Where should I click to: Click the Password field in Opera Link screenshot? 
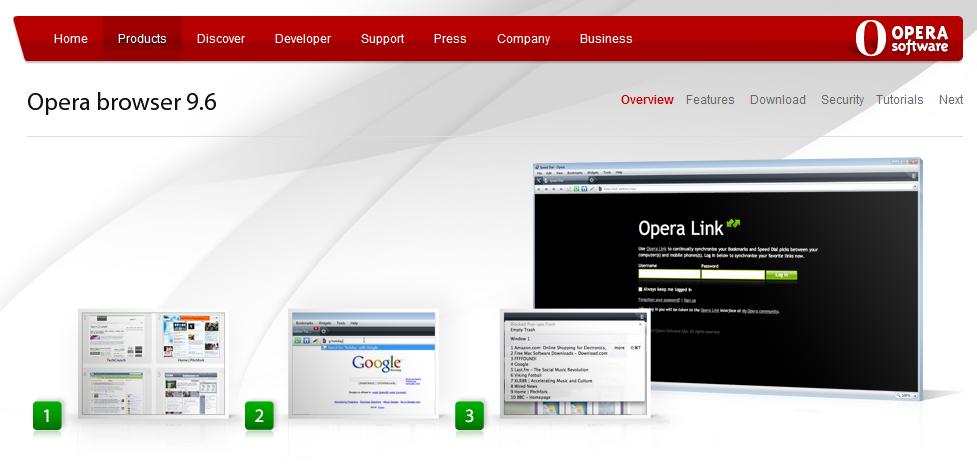tap(733, 275)
